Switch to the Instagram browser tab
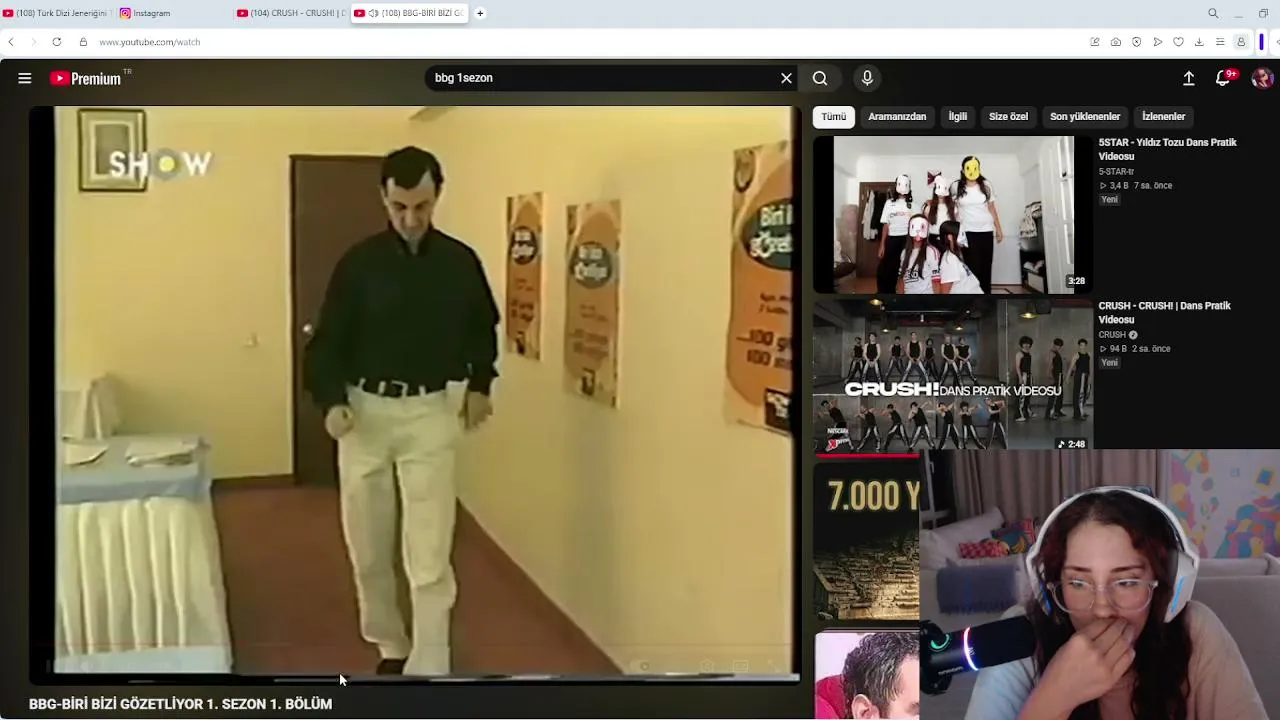 tap(174, 13)
